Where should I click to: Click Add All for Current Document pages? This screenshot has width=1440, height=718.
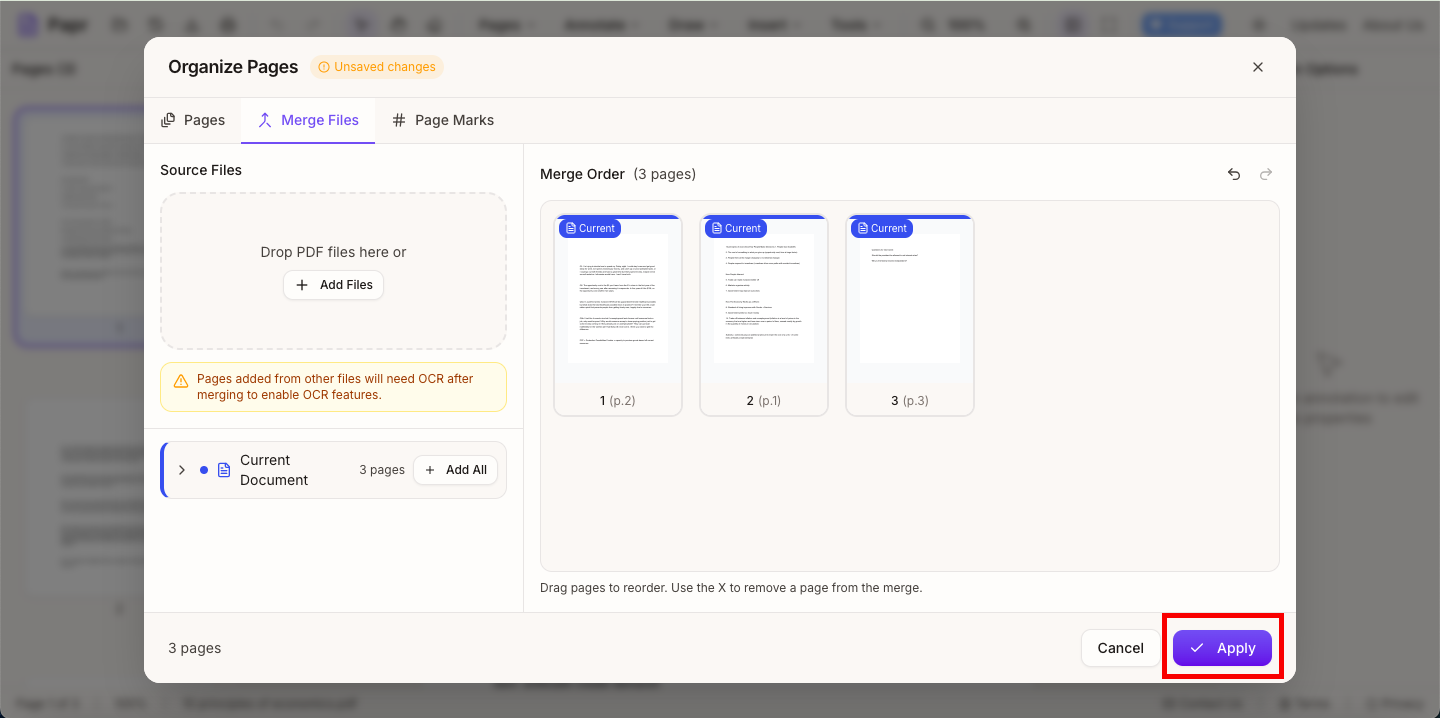point(455,469)
